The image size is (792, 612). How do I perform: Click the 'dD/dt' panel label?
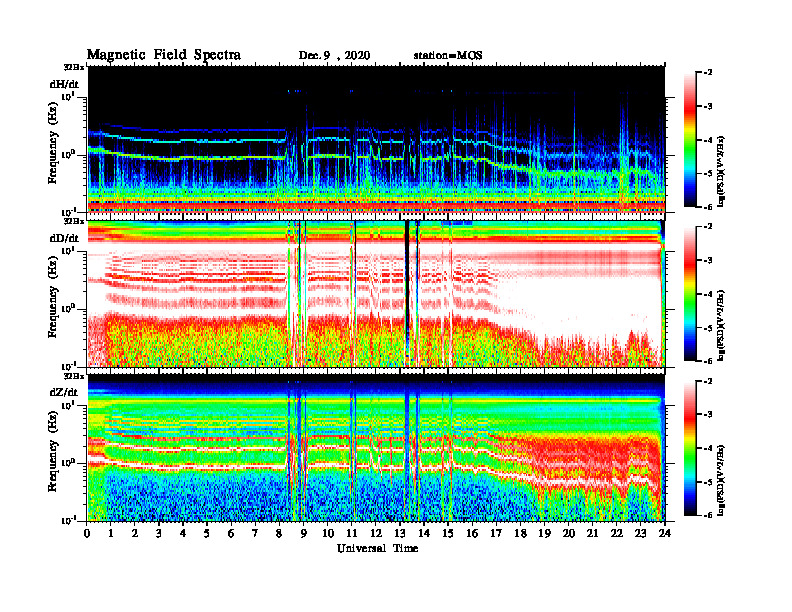pyautogui.click(x=64, y=238)
